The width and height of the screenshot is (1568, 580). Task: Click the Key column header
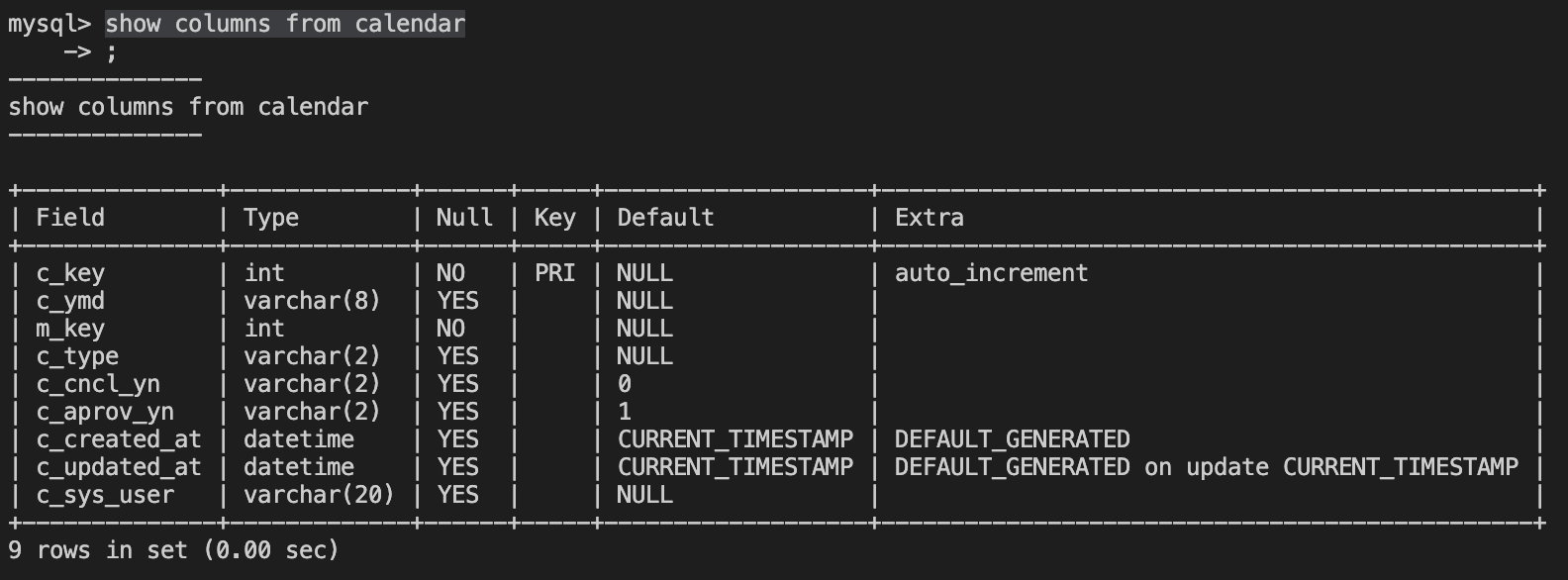[x=554, y=218]
